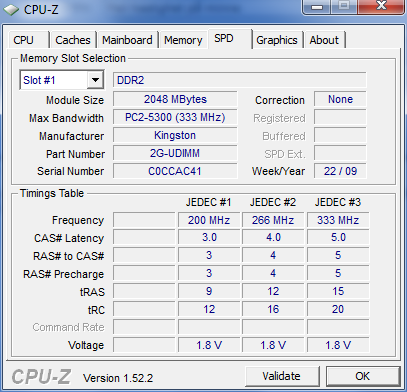Click tRC value 12 under JEDEC #1

209,309
